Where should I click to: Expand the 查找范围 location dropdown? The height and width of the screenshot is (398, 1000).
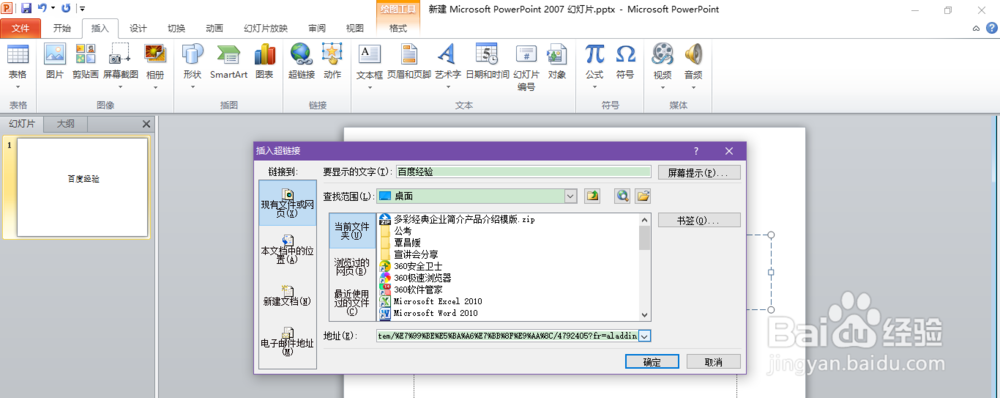click(x=571, y=196)
